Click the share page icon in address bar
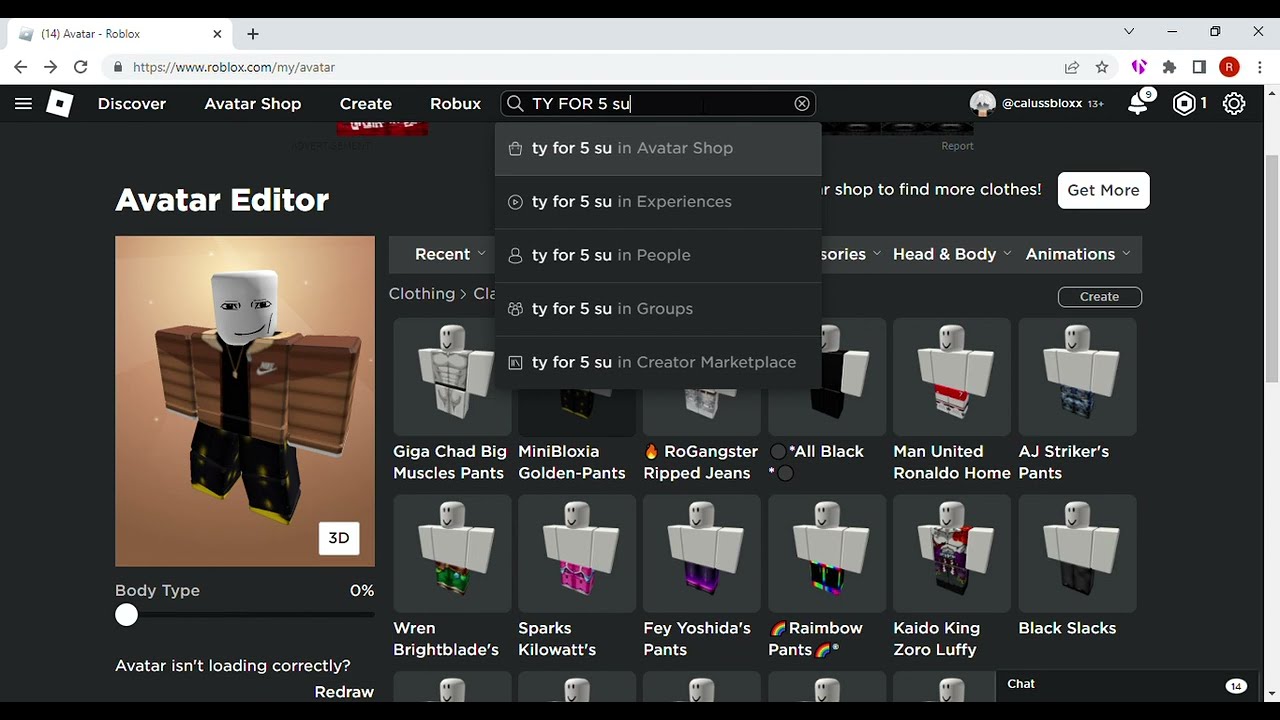This screenshot has width=1280, height=720. pos(1072,67)
